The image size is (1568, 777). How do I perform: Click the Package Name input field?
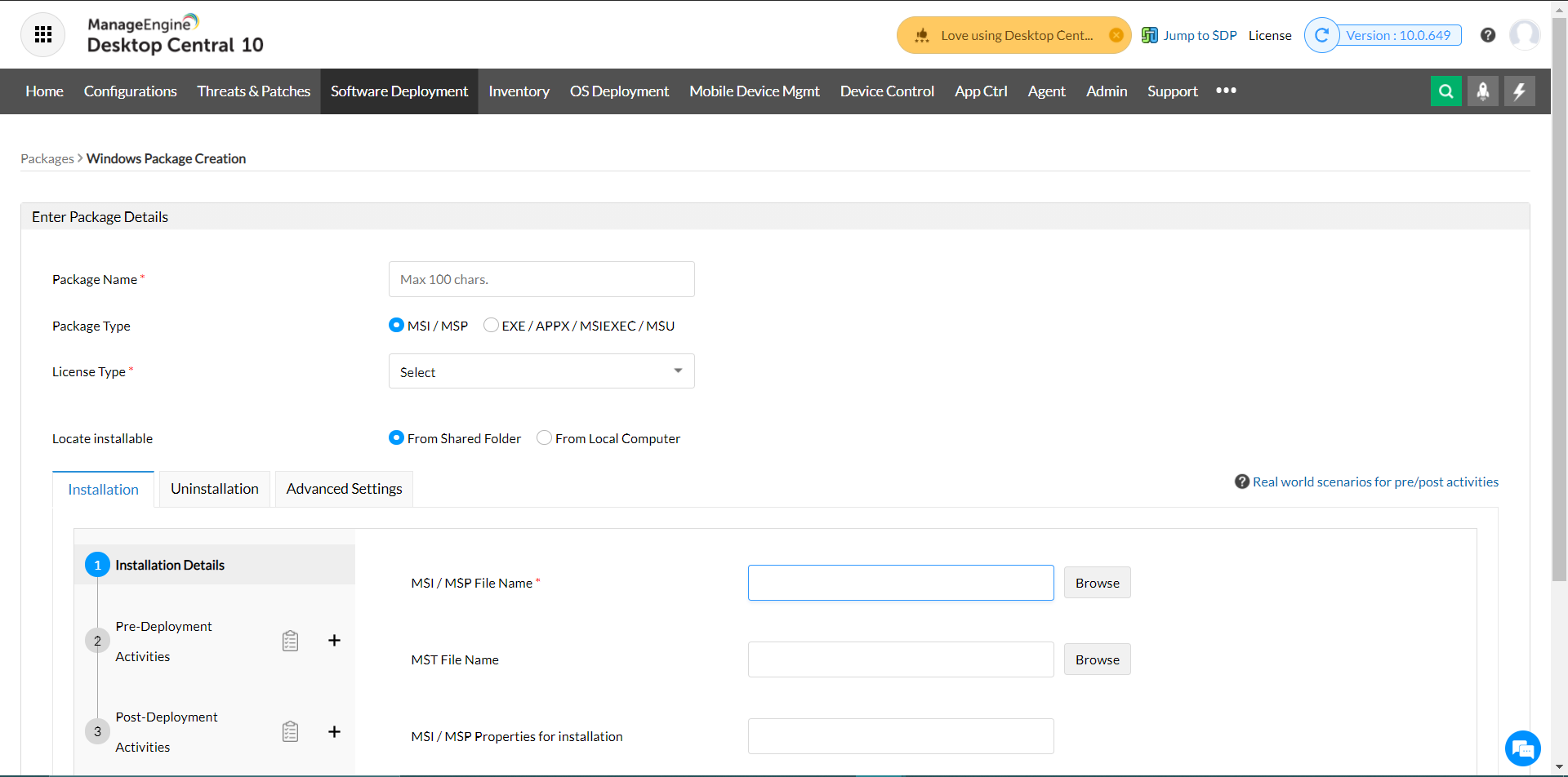541,279
